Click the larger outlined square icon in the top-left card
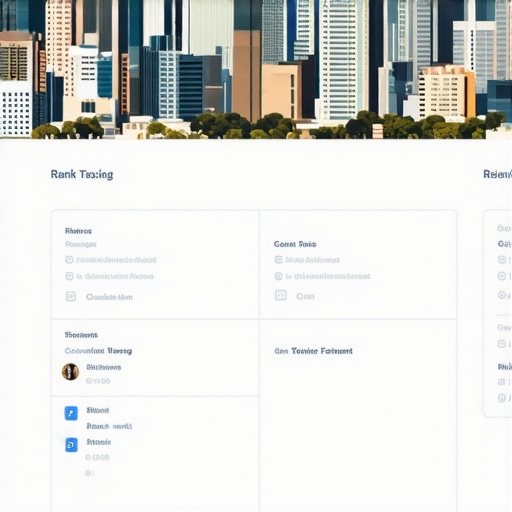Screen dimensions: 512x512 [71, 296]
